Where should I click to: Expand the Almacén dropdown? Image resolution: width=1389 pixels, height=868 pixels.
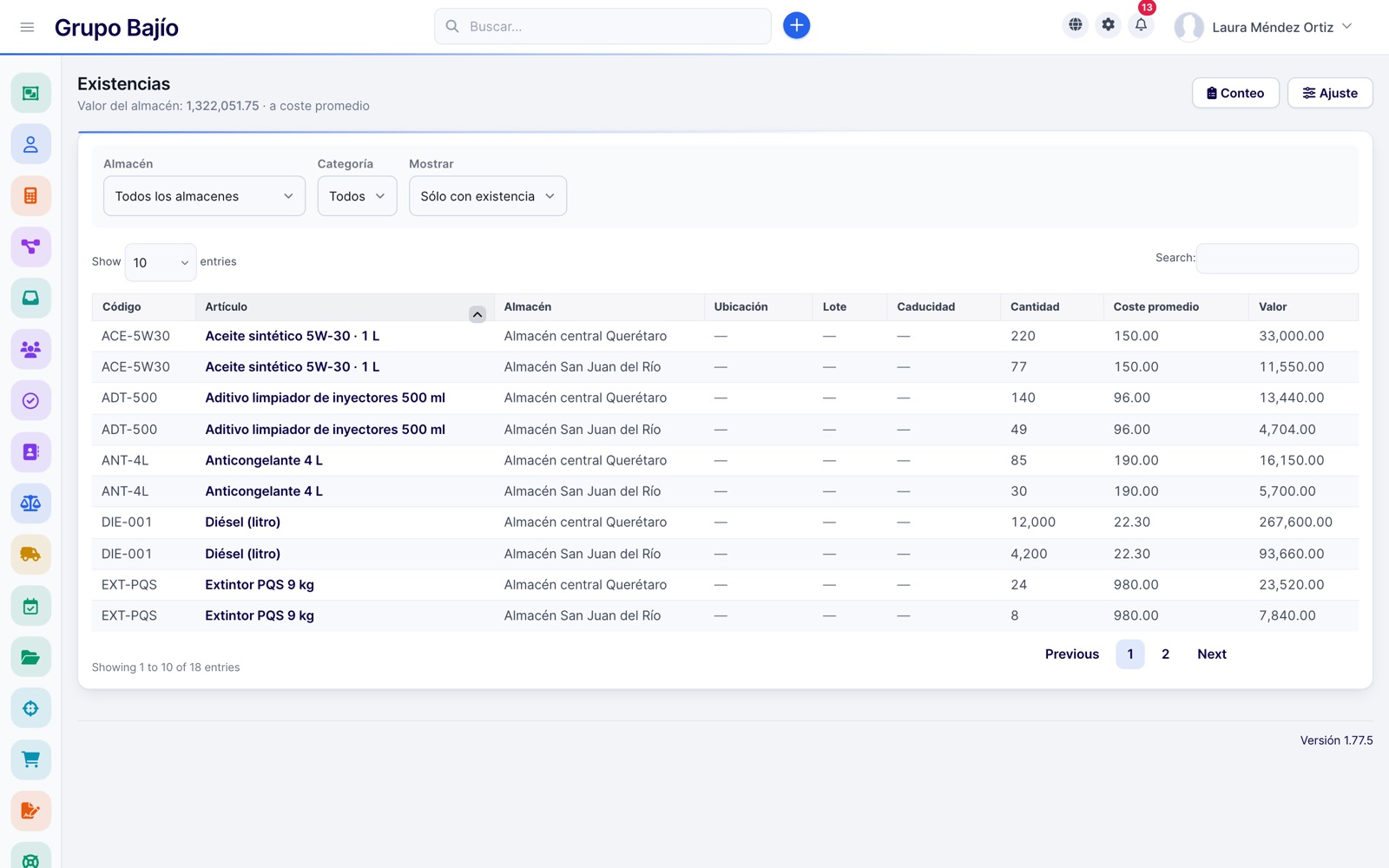click(x=204, y=196)
